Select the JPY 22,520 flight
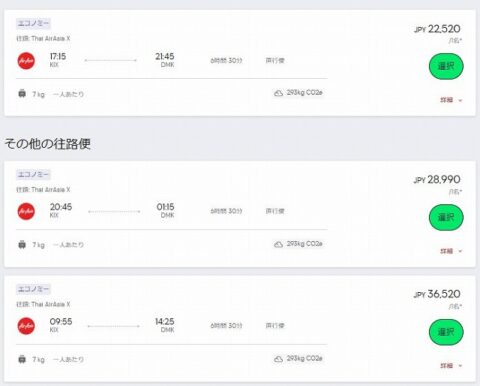 pos(446,66)
